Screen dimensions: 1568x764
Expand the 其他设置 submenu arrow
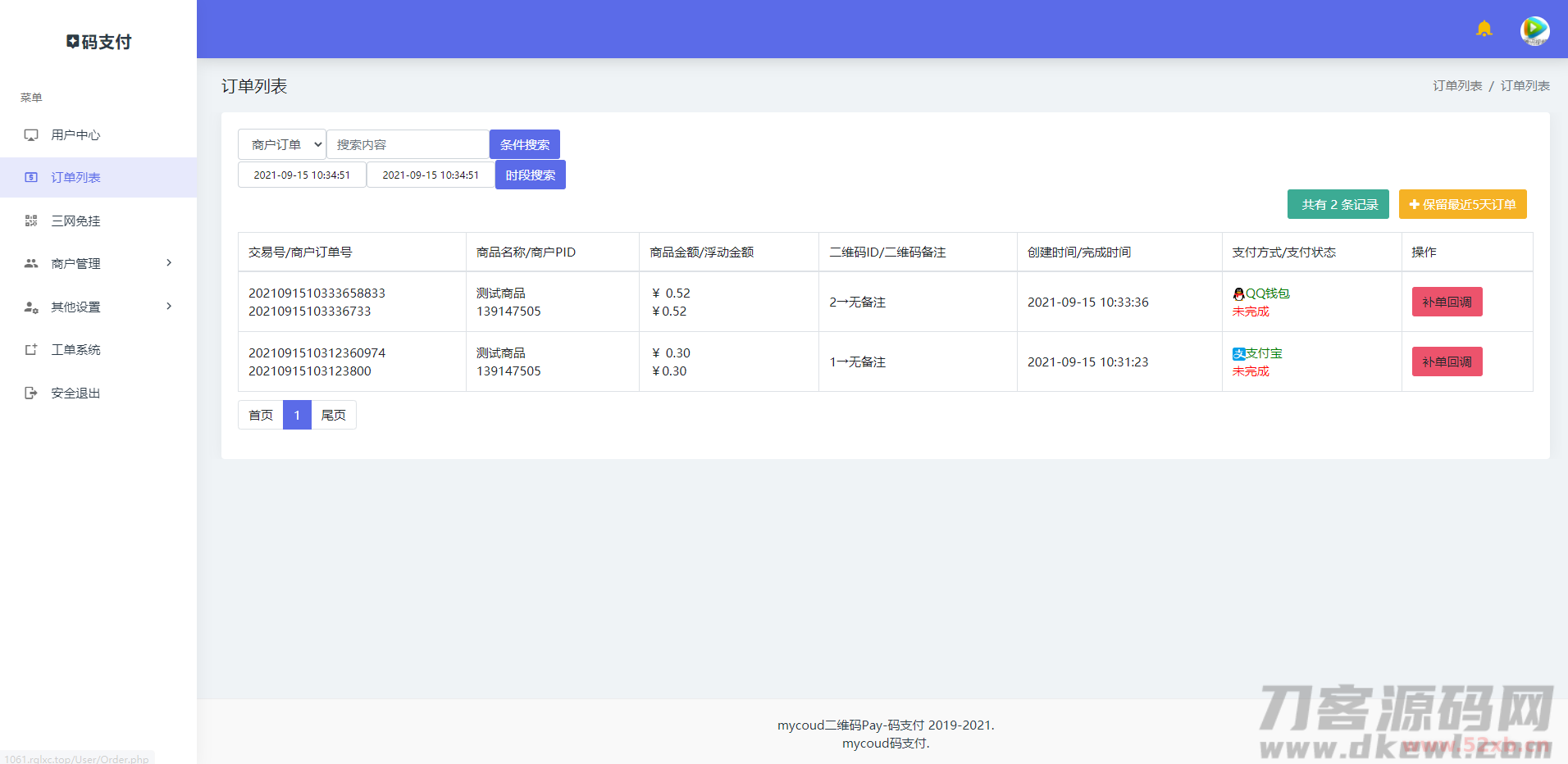coord(169,307)
